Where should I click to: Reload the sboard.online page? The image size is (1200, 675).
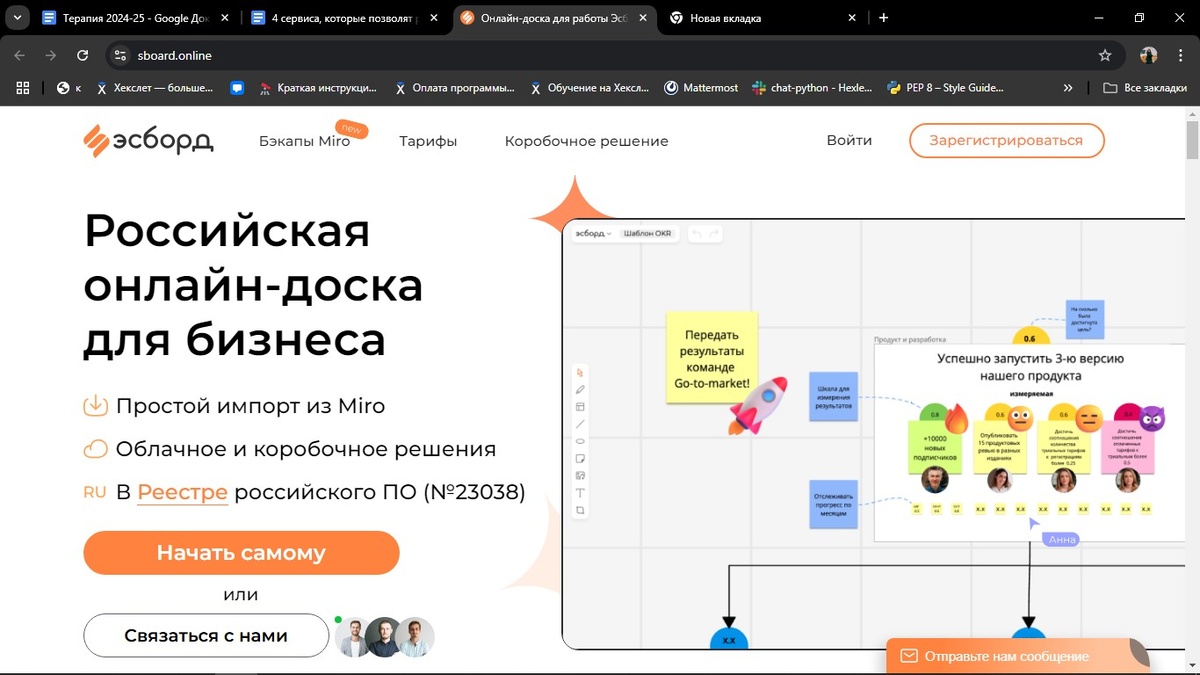tap(83, 56)
